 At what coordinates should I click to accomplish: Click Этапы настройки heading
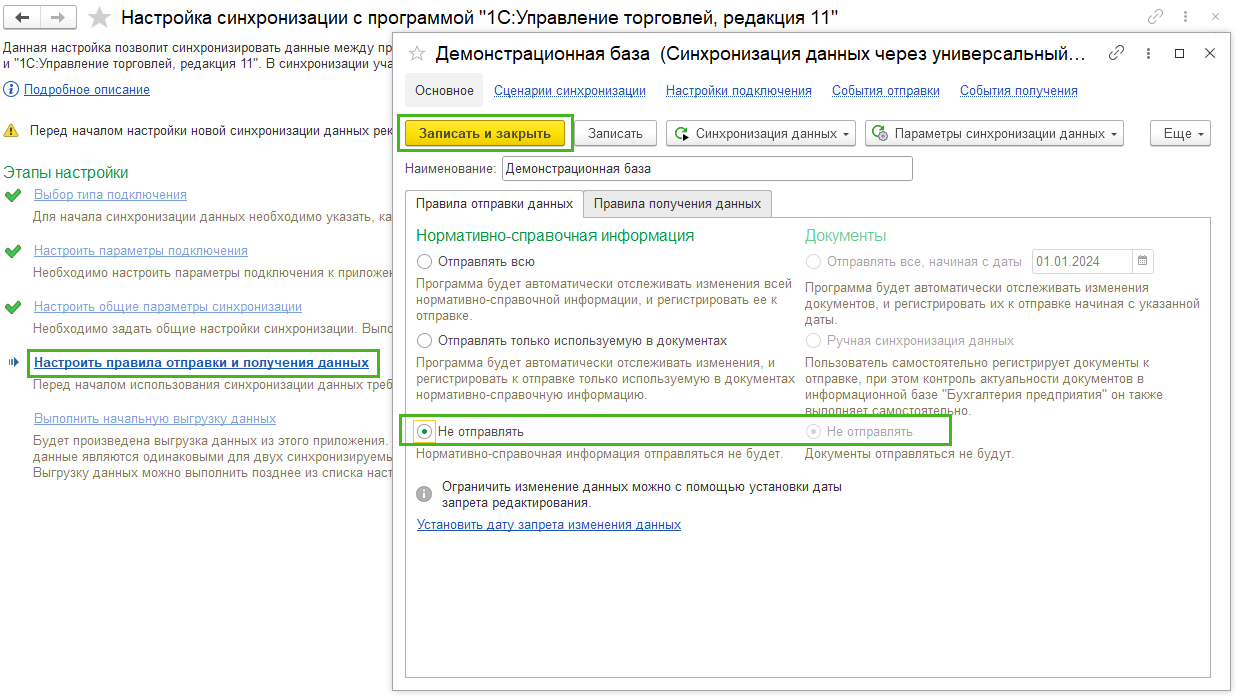click(66, 173)
